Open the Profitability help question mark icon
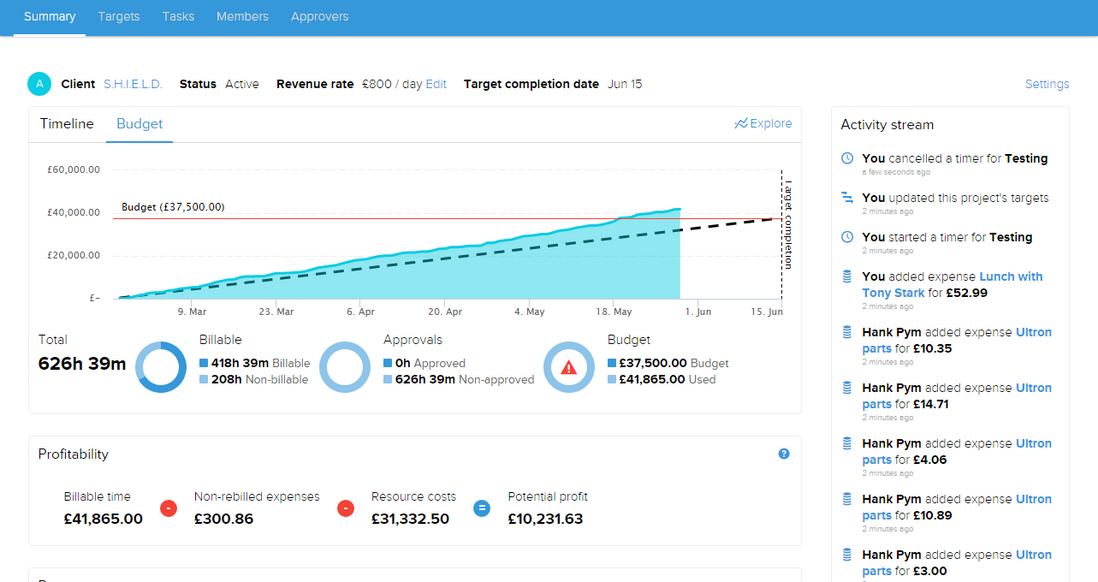 [x=784, y=453]
